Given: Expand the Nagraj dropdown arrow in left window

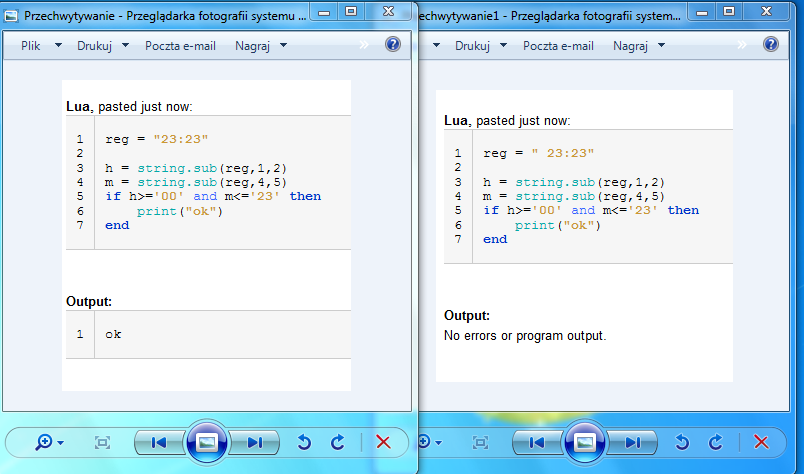Looking at the screenshot, I should click(x=284, y=45).
